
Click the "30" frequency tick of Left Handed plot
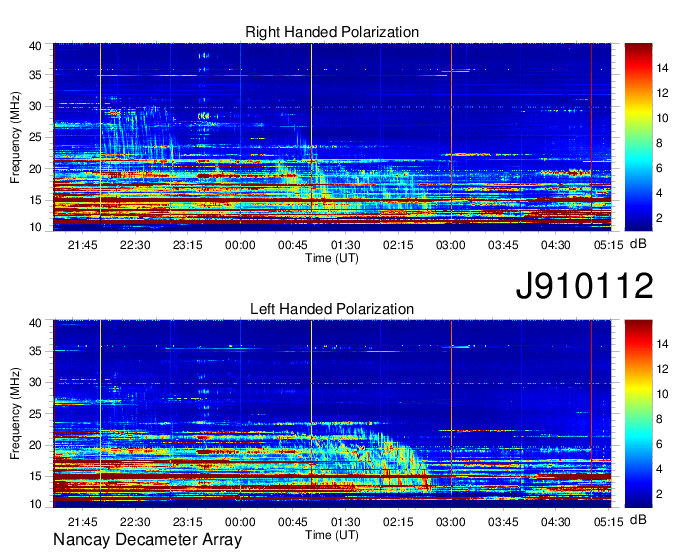point(35,382)
